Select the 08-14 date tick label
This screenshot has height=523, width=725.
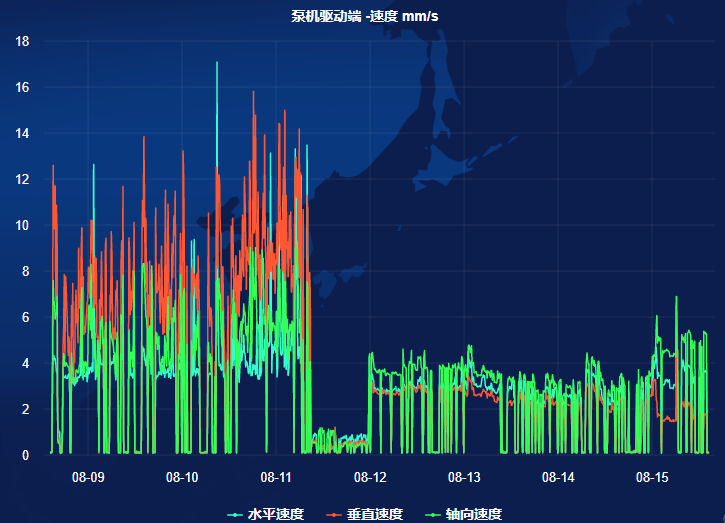pos(558,478)
